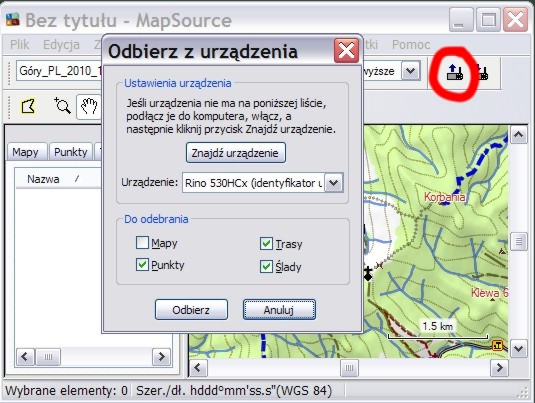Open the Edycja menu
Viewport: 535px width, 403px height.
tap(61, 45)
